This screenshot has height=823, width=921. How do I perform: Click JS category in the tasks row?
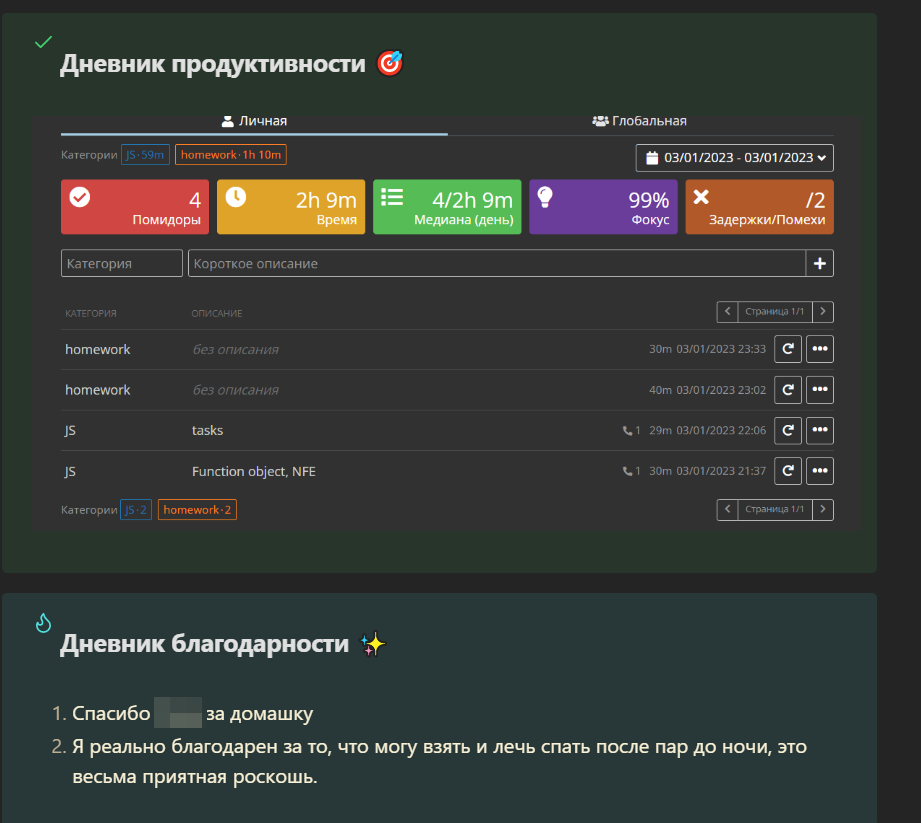click(70, 431)
